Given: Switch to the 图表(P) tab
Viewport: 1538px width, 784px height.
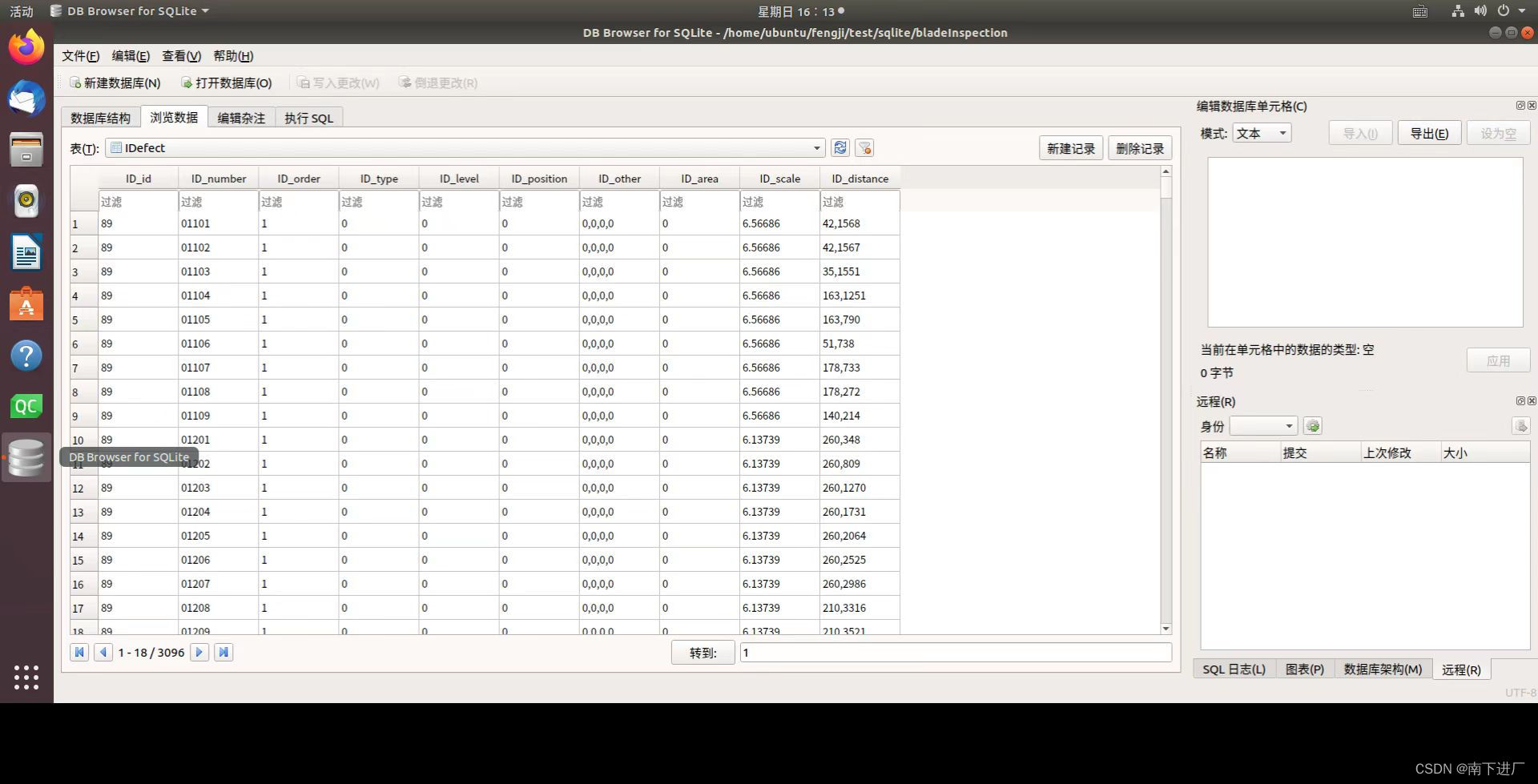Looking at the screenshot, I should tap(1304, 669).
